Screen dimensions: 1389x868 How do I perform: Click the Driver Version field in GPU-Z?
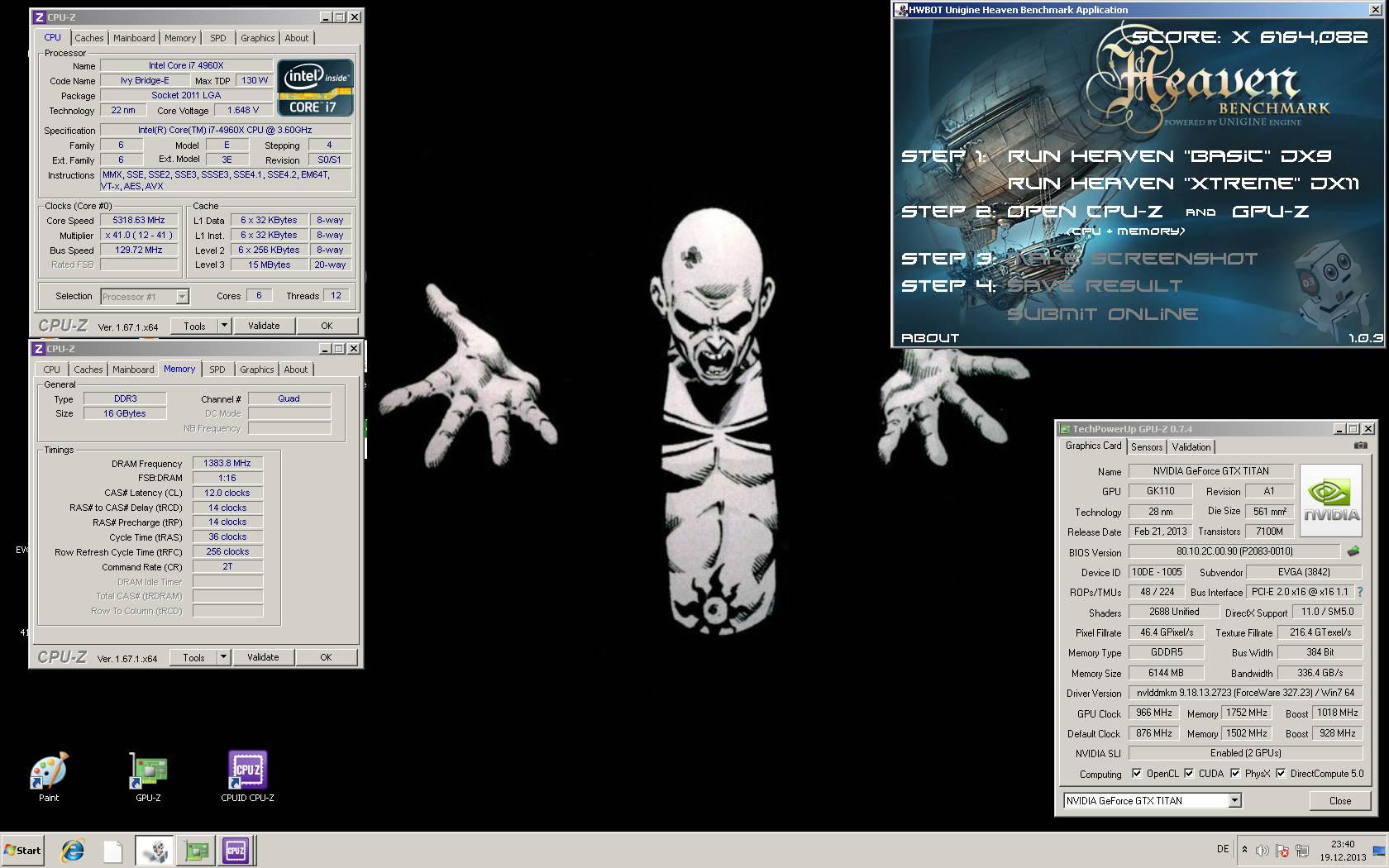(1245, 693)
